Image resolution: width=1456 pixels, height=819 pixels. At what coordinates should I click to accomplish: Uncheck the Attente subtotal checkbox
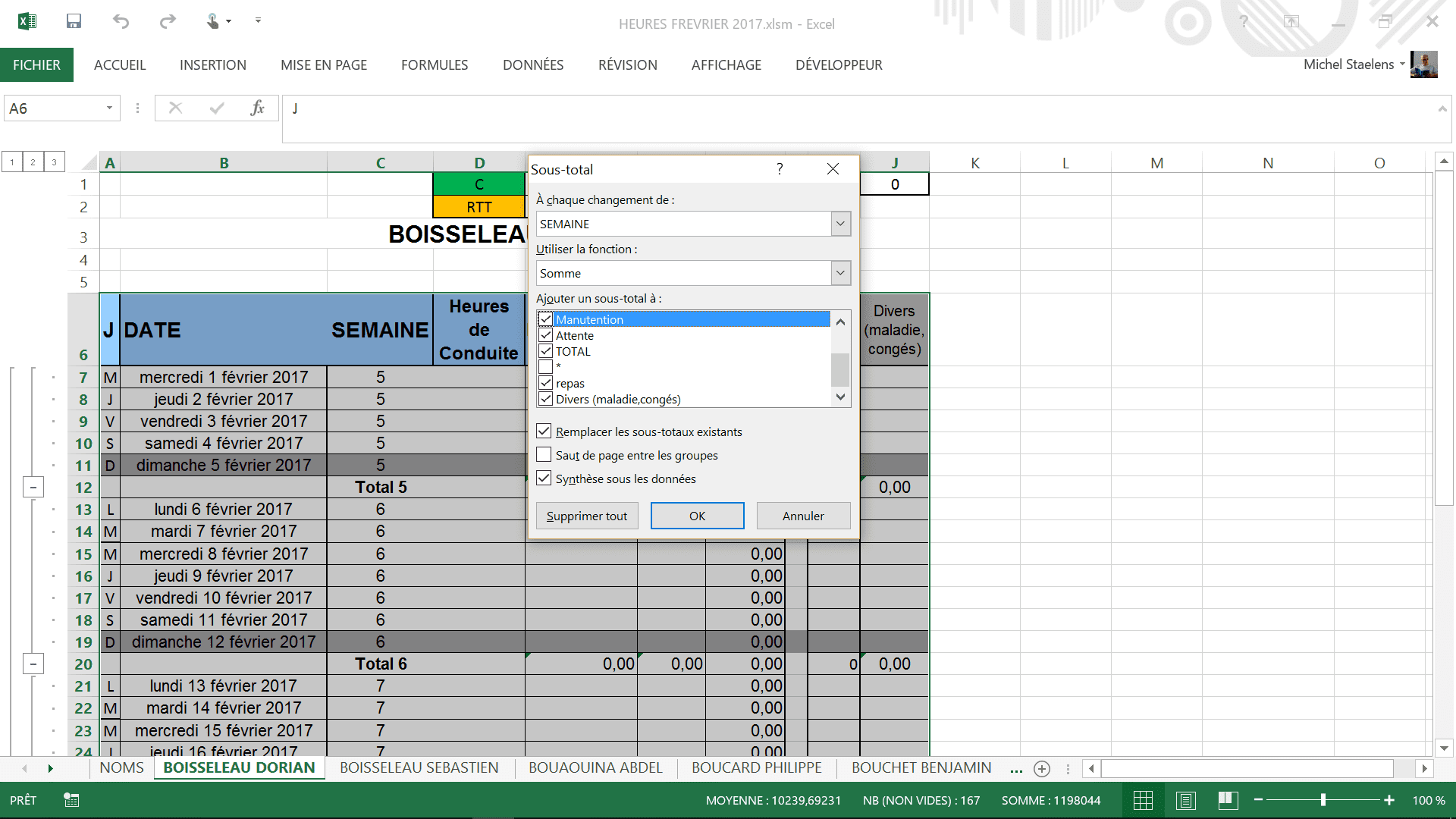[x=545, y=335]
